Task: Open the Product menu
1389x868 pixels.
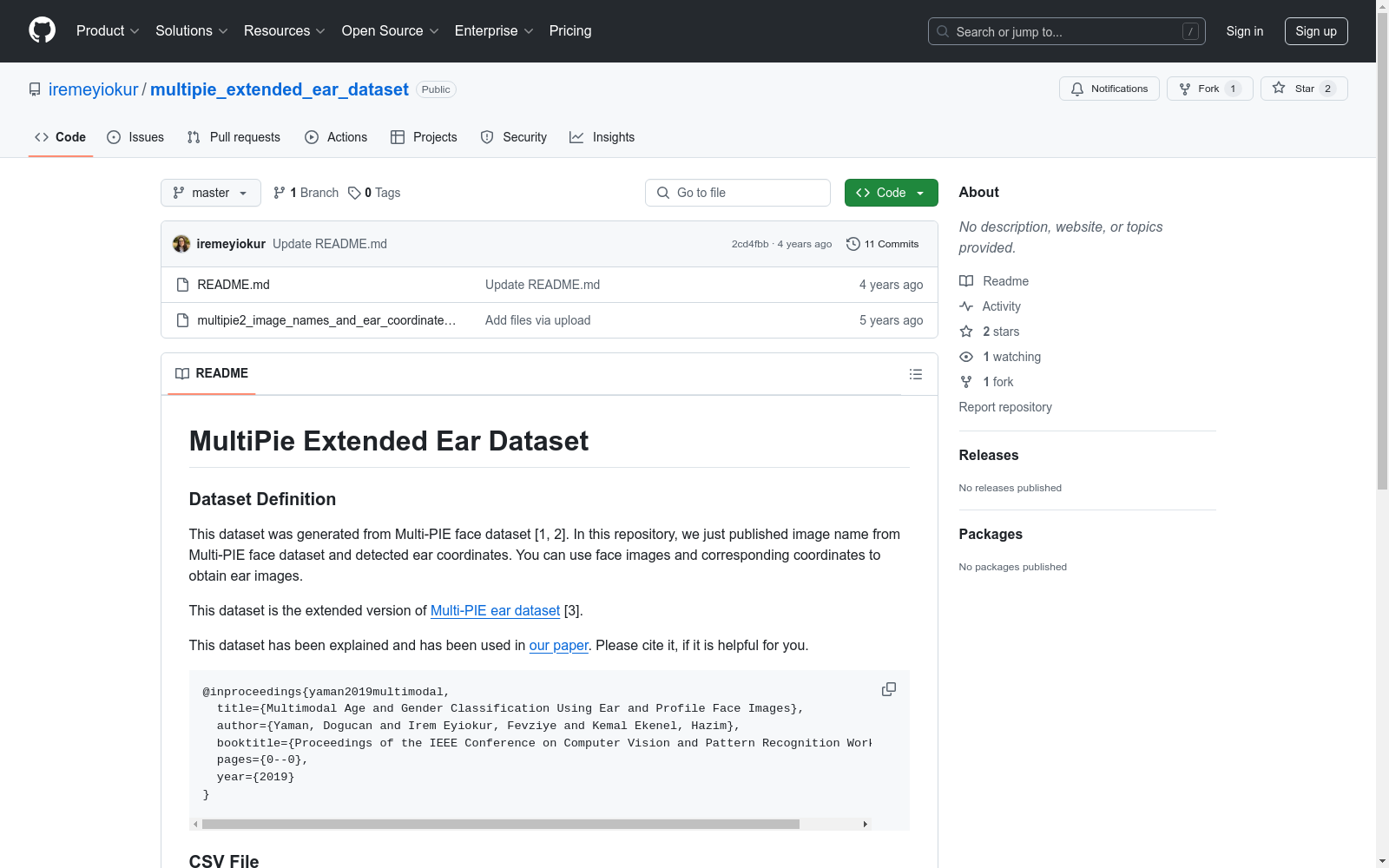Action: (108, 31)
